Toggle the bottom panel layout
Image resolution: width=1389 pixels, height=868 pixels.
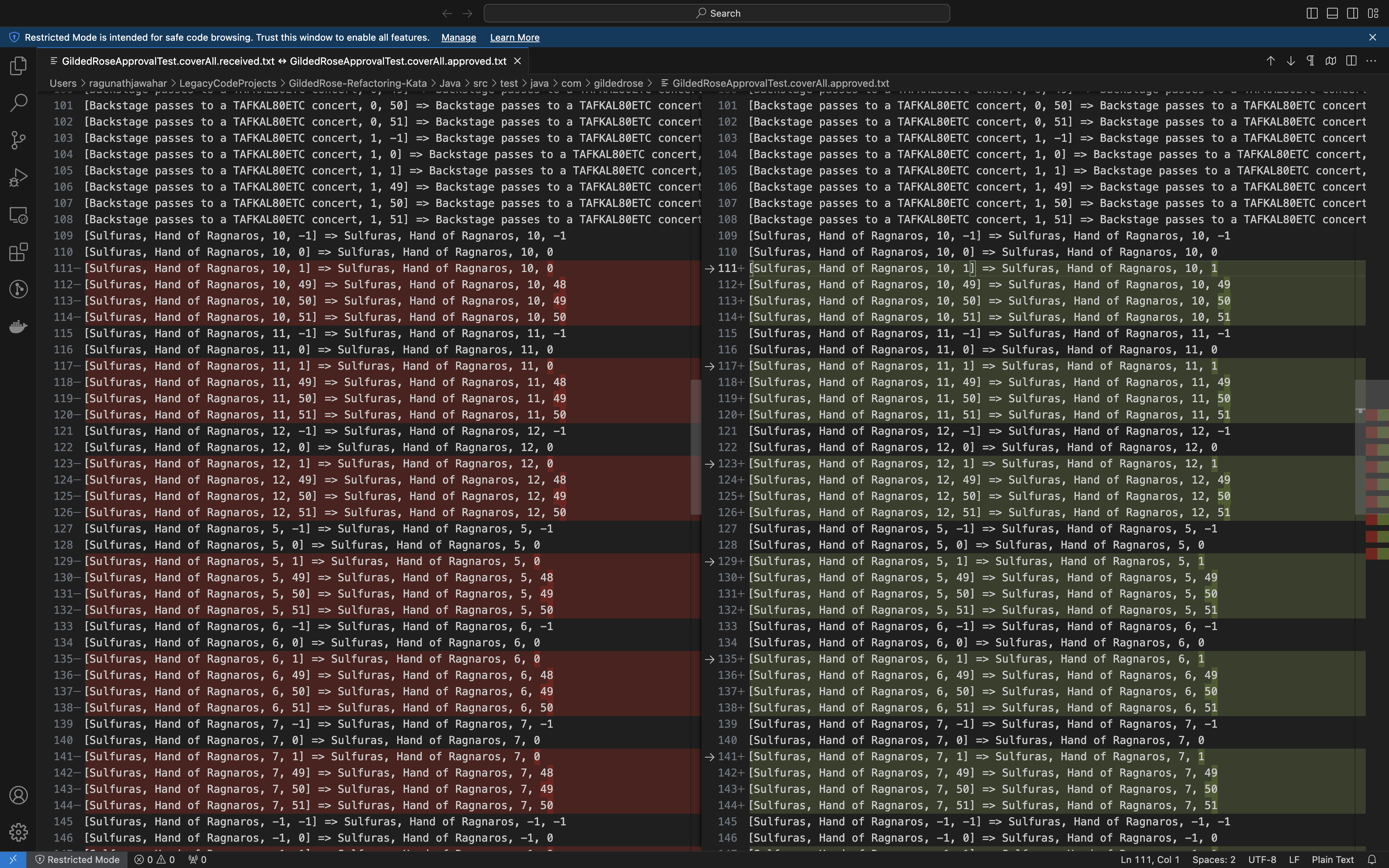pos(1332,13)
